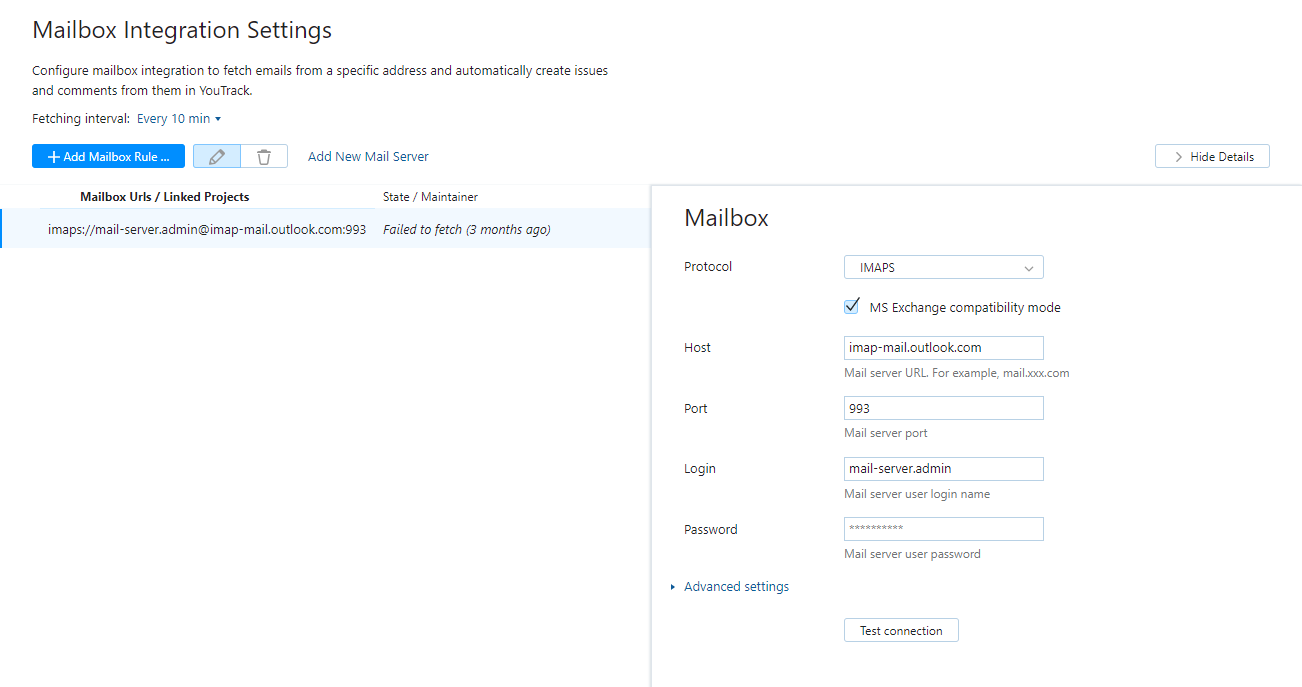
Task: Delete the mailbox rule using trash icon
Action: point(263,156)
